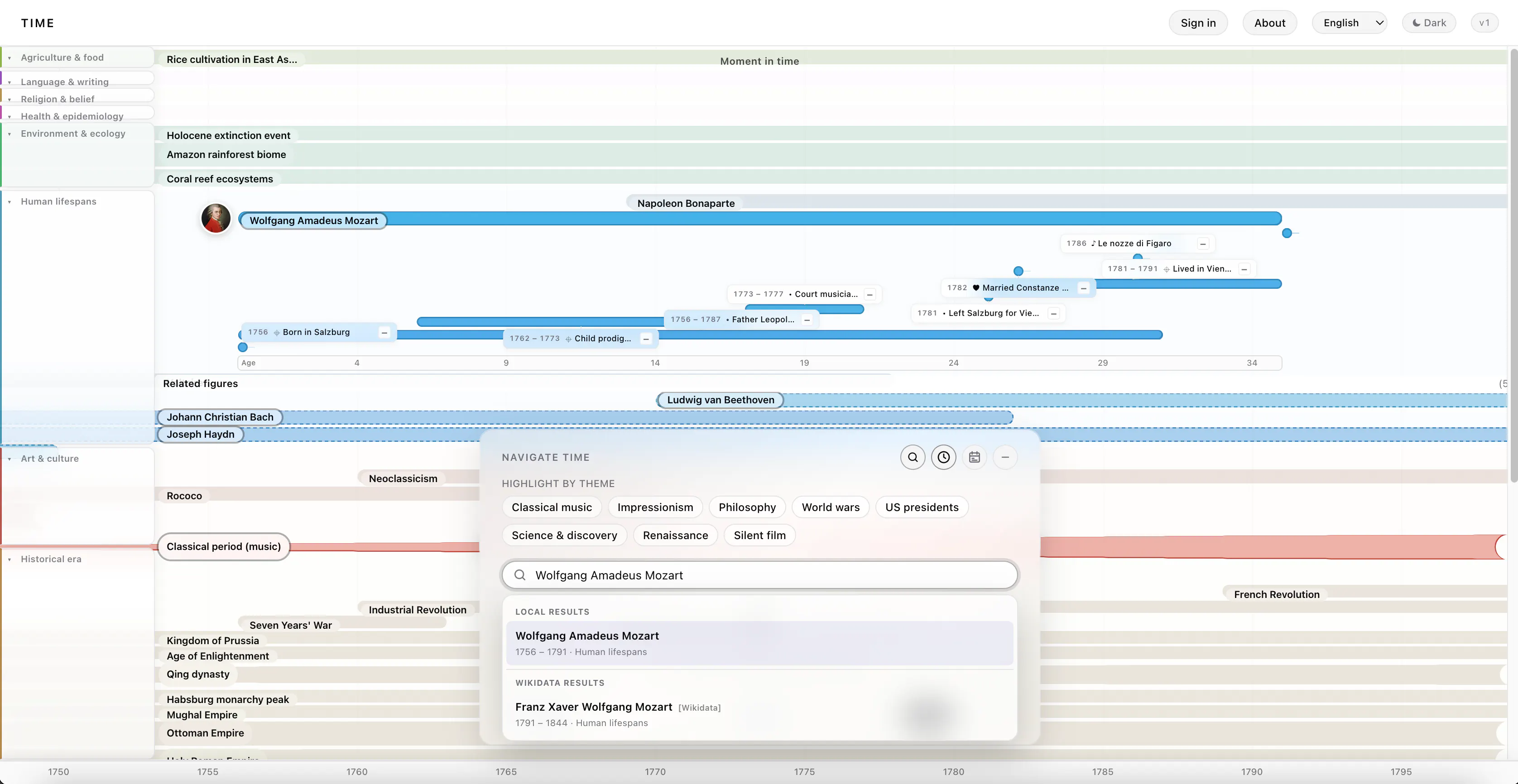This screenshot has width=1518, height=784.
Task: Collapse the Agriculture & food category
Action: (x=10, y=58)
